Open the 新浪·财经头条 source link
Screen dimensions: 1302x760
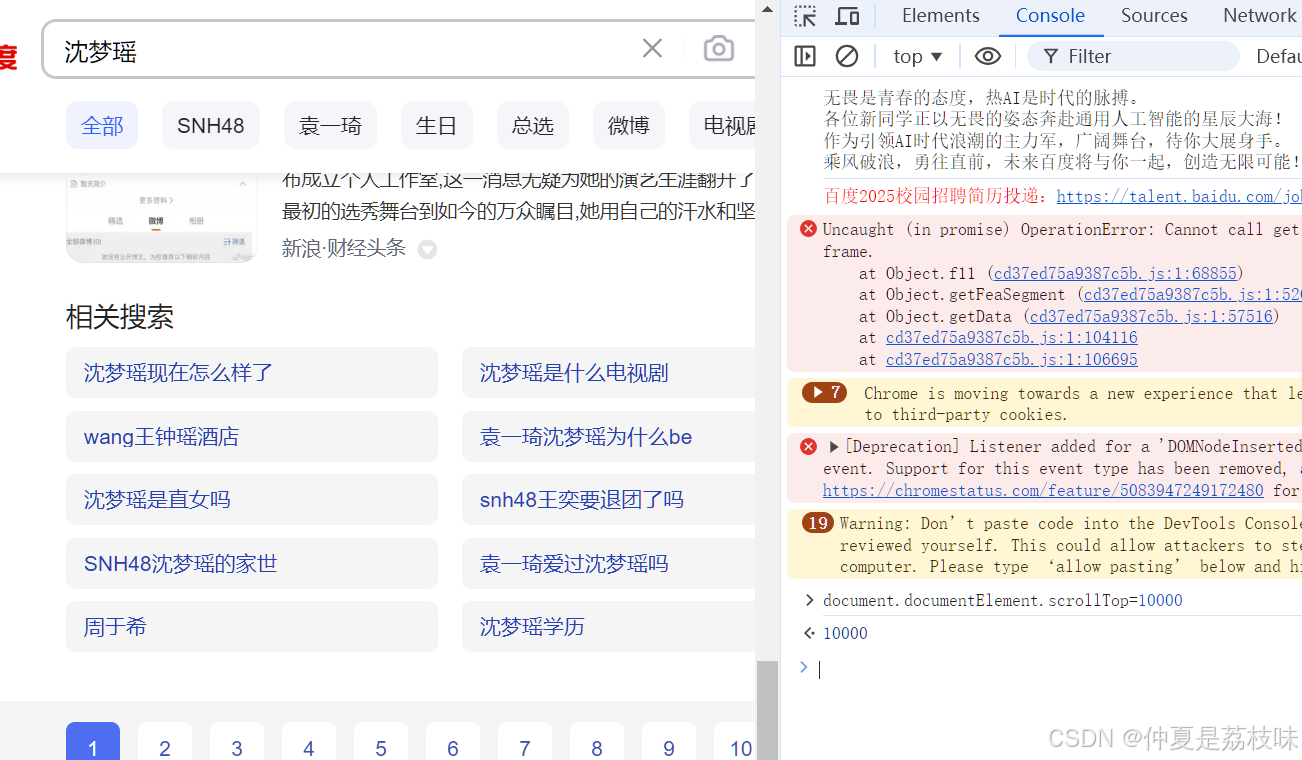point(344,248)
